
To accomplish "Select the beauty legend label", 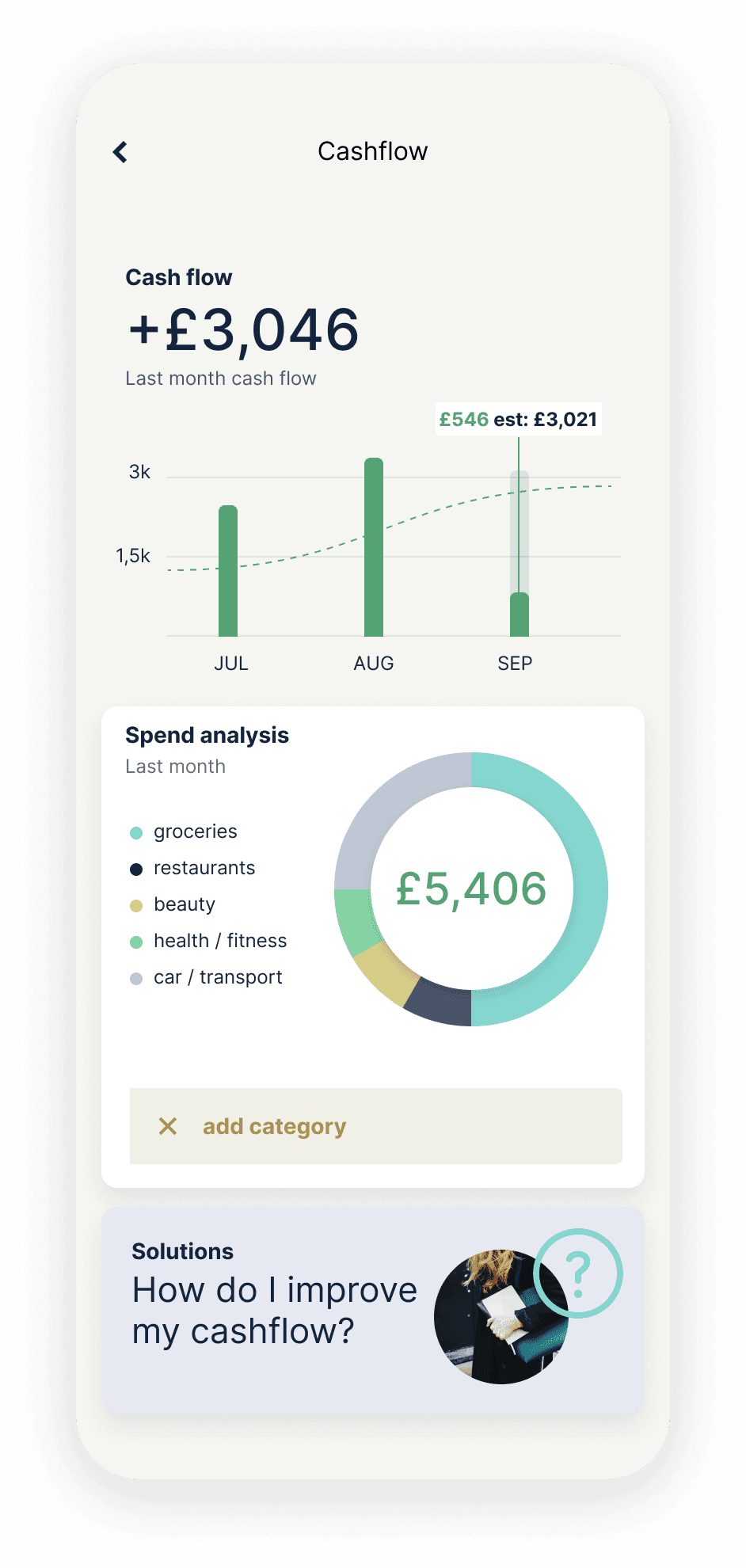I will (185, 904).
